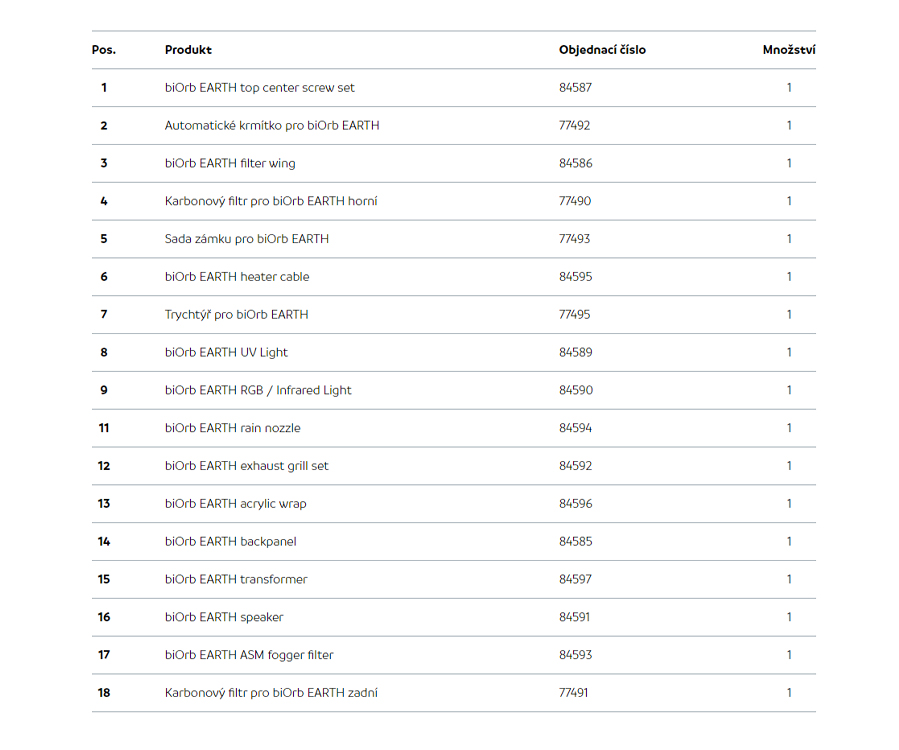Select biOrb EARTH ASM fogger filter
The image size is (899, 750).
(249, 655)
